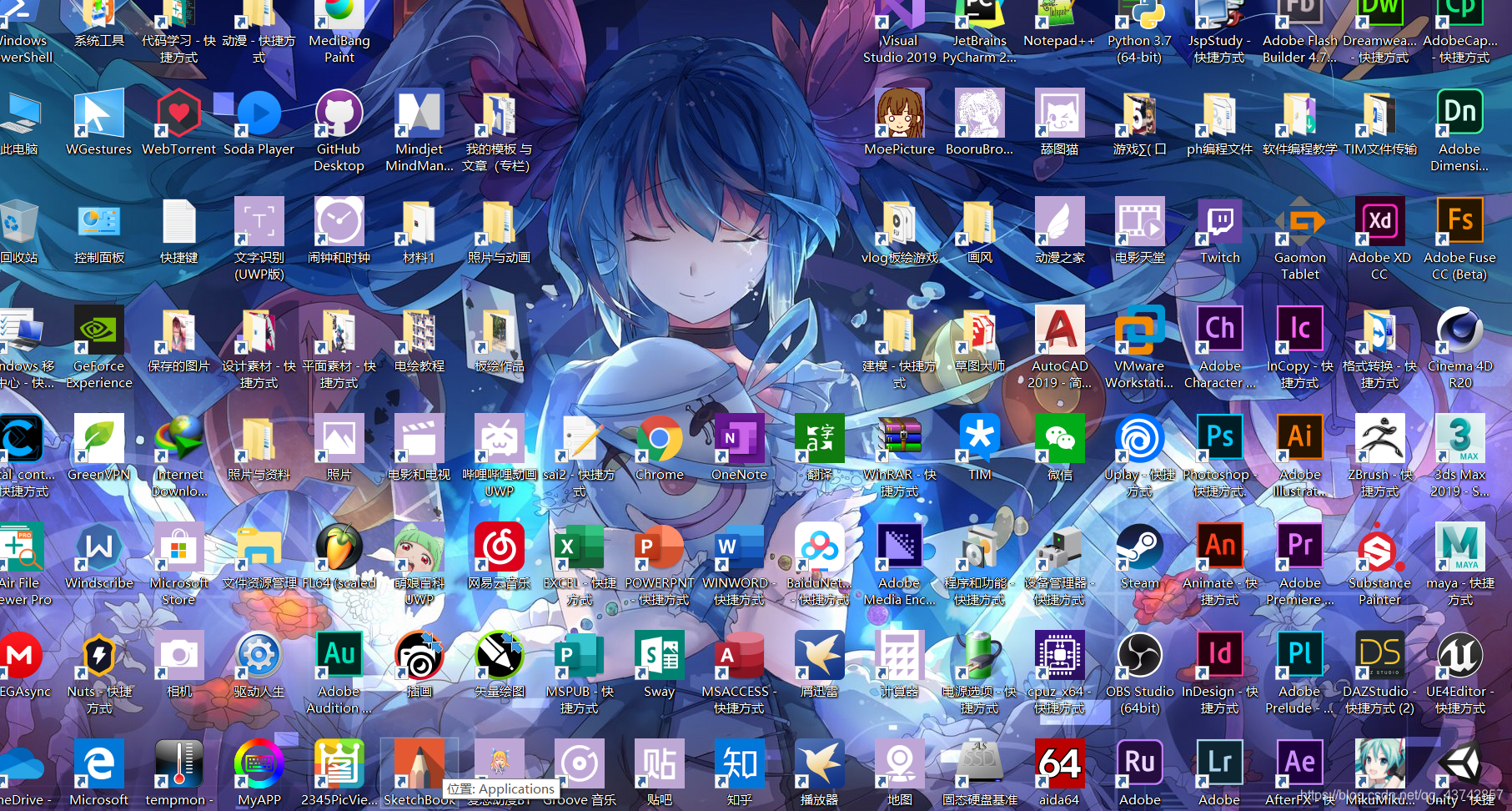Select the Adobe Premiere icon
The height and width of the screenshot is (811, 1512).
[1299, 547]
